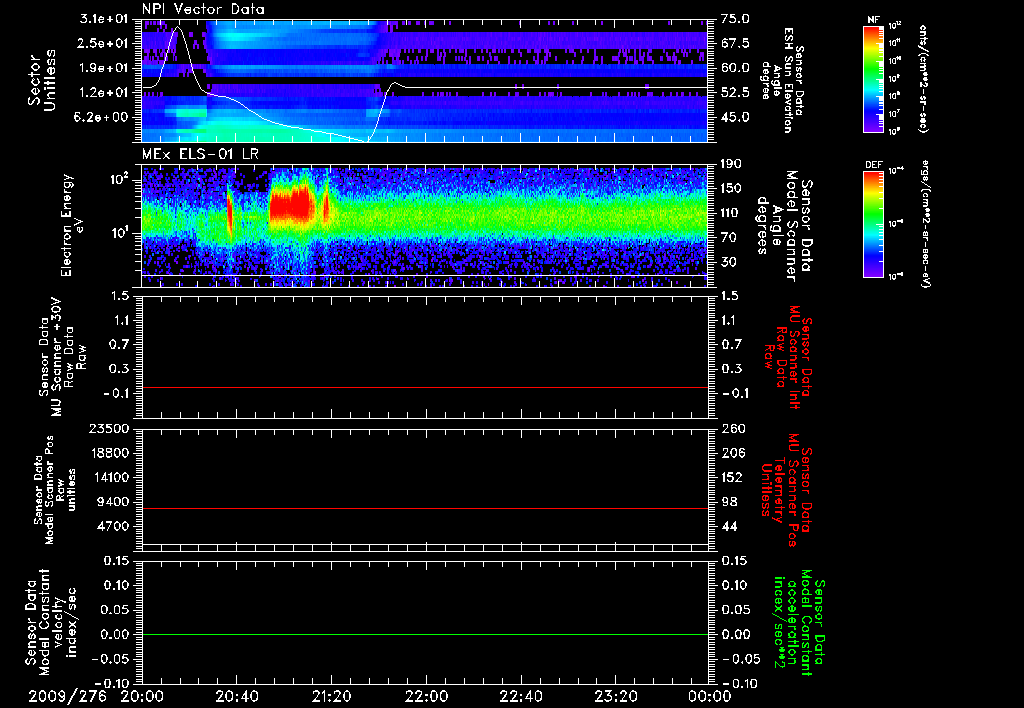Viewport: 1024px width, 708px height.
Task: Click the "1.9e+01" sector tick value
Action: pos(104,68)
